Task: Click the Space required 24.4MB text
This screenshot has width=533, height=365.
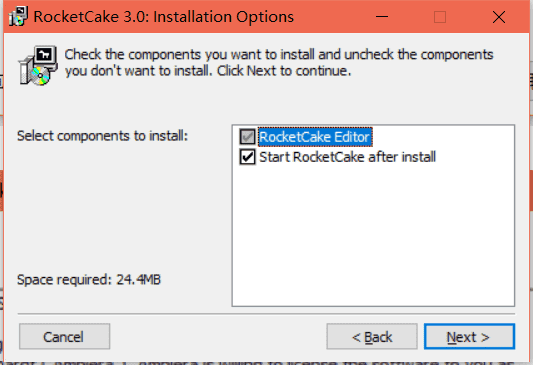Action: click(89, 280)
